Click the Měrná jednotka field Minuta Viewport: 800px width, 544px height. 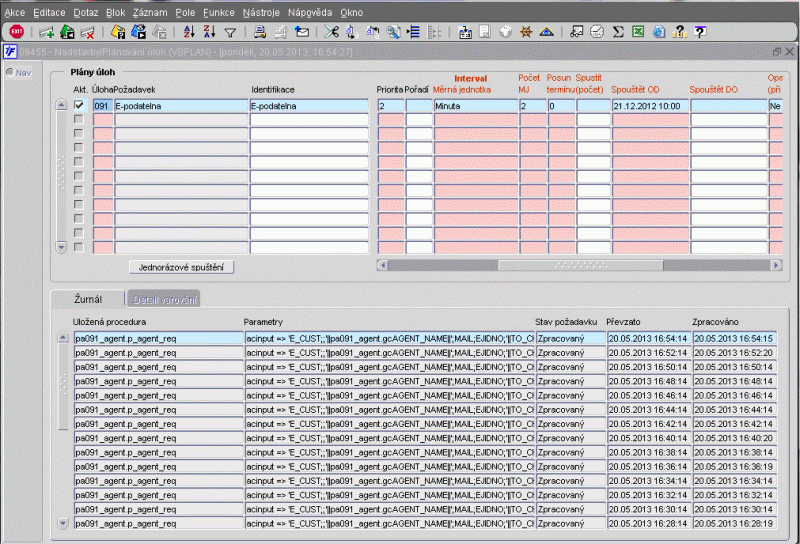[x=476, y=106]
